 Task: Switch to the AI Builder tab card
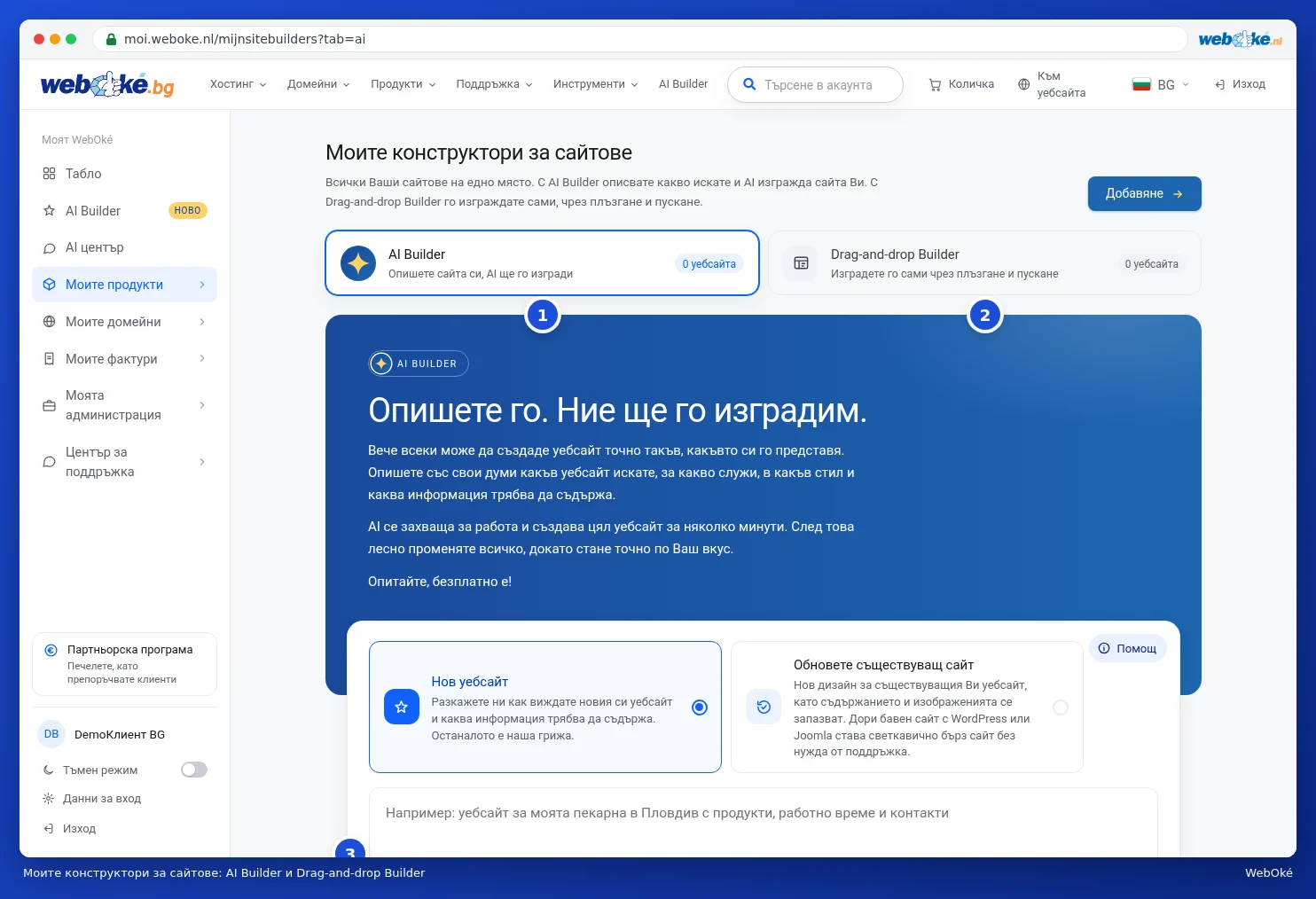coord(543,263)
